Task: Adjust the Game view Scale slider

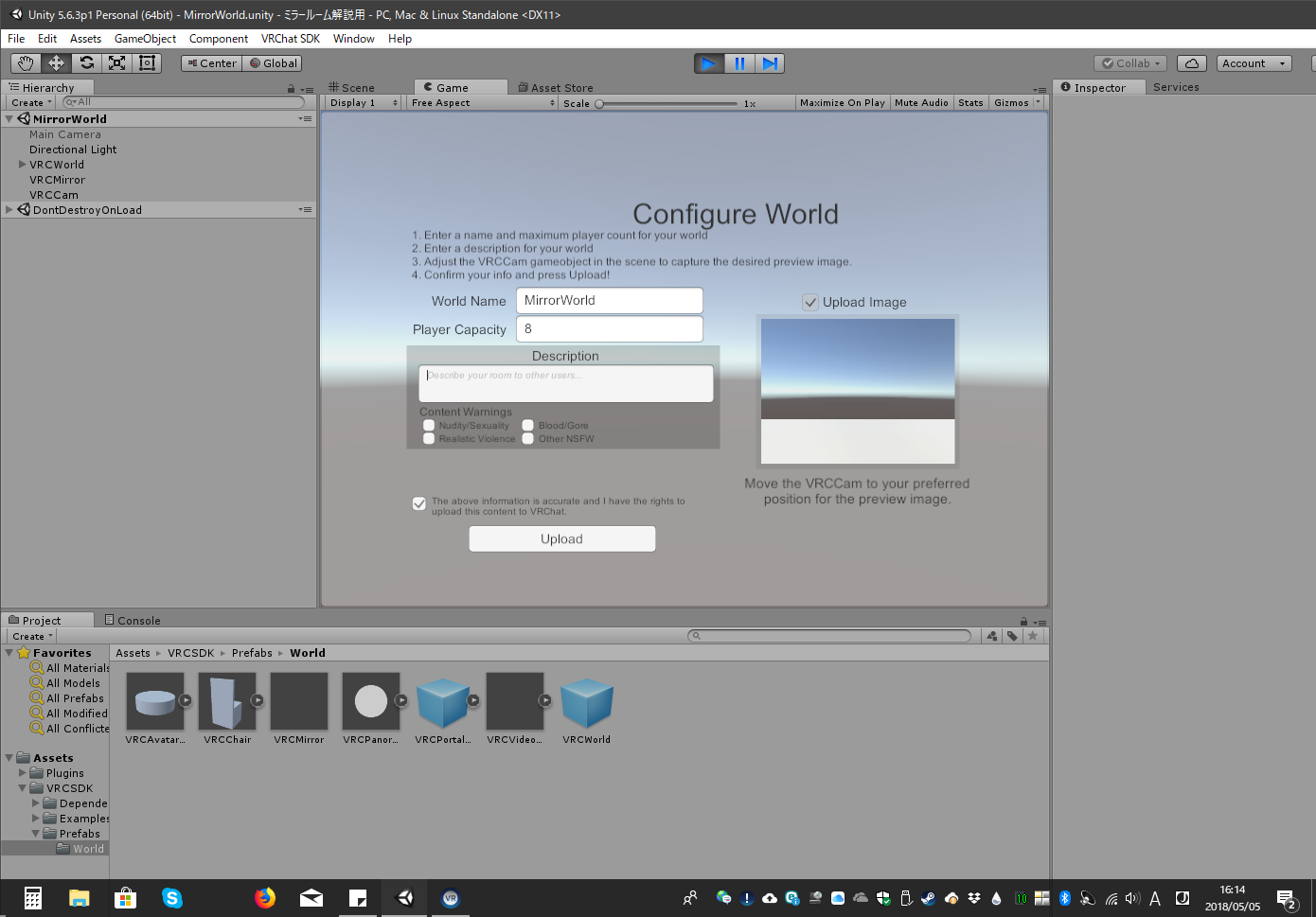Action: tap(666, 103)
